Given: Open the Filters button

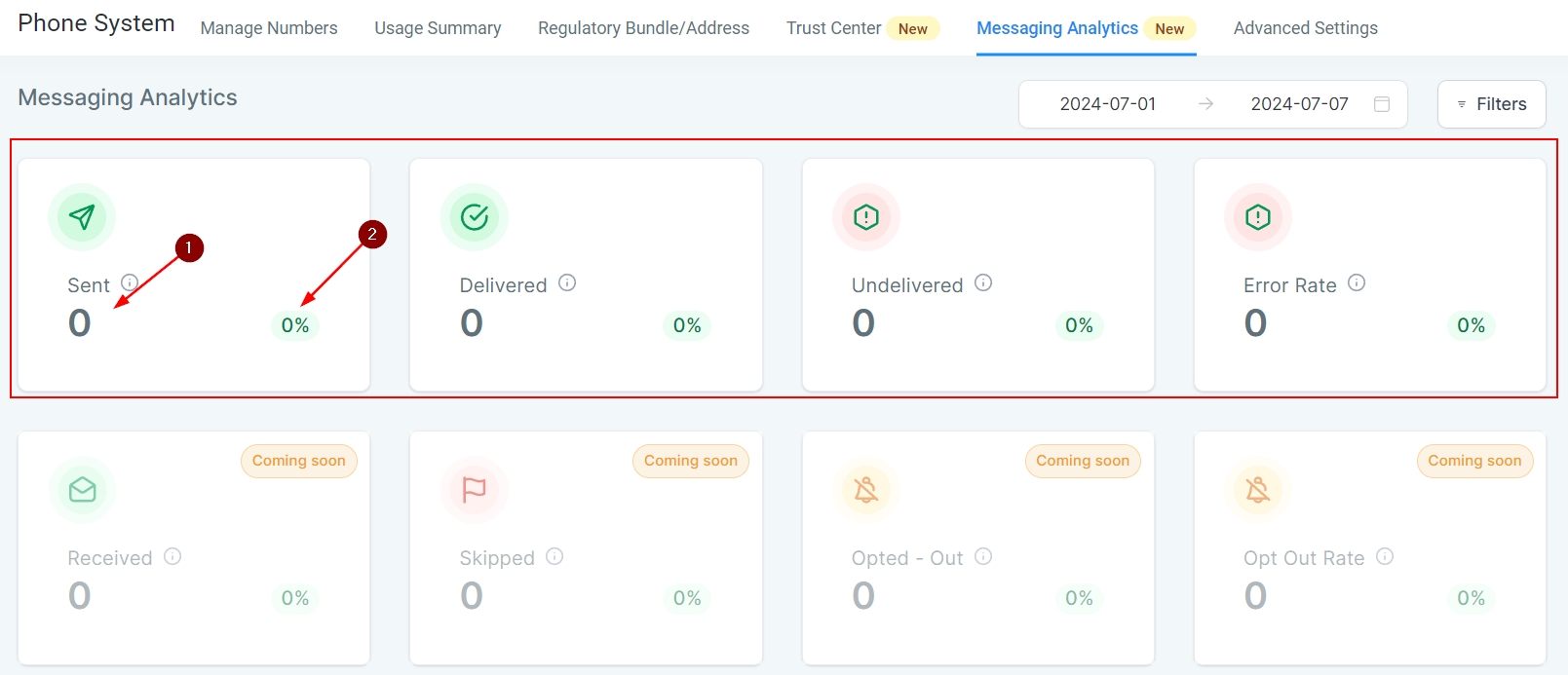Looking at the screenshot, I should [1491, 104].
